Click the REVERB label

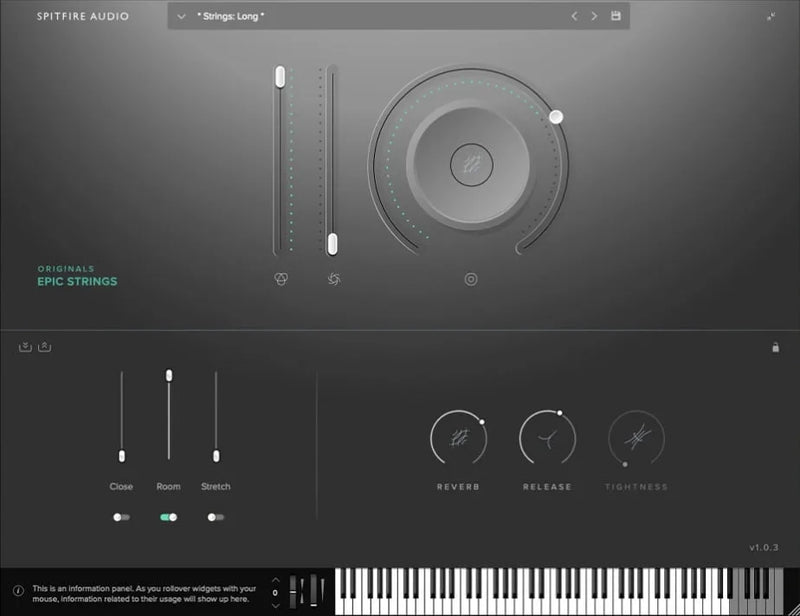click(x=458, y=487)
